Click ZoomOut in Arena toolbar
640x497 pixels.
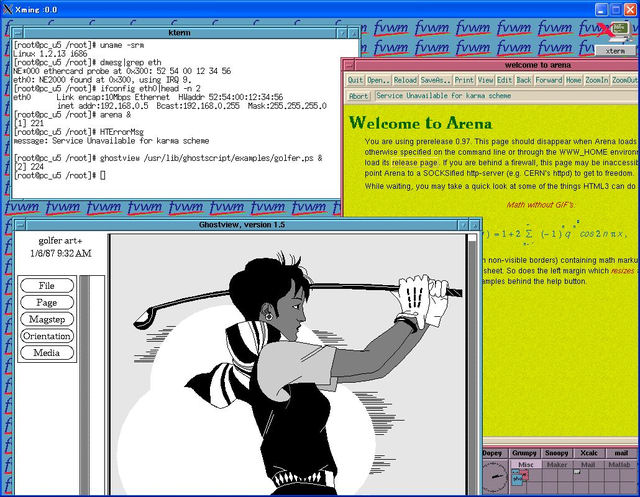[x=625, y=80]
